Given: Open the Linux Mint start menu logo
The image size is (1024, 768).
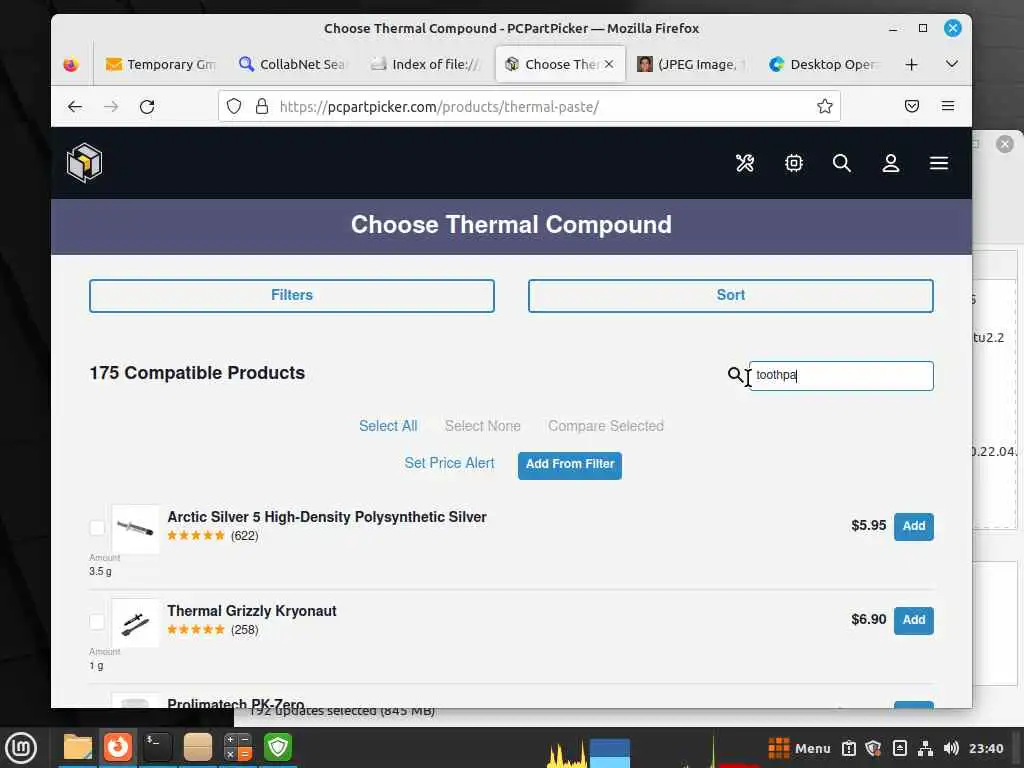Looking at the screenshot, I should 21,748.
